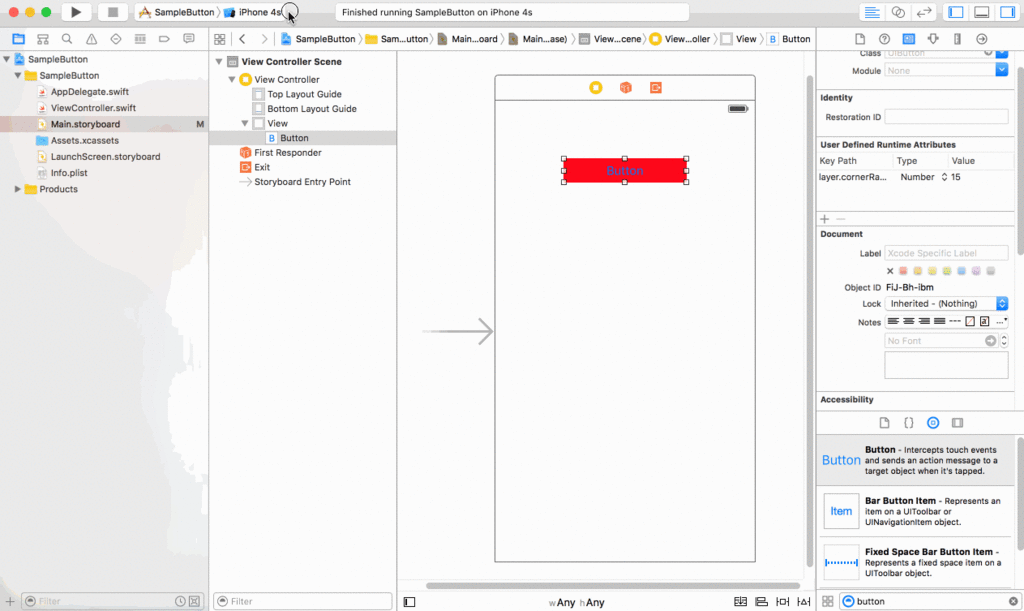Open the Module dropdown
This screenshot has width=1024, height=611.
tap(1002, 70)
